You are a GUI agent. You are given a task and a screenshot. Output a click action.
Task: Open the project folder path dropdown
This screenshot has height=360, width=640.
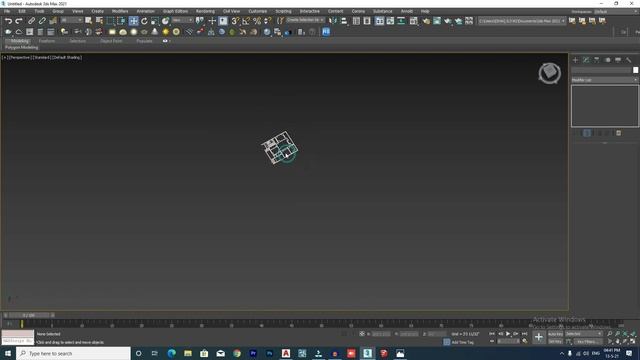point(522,21)
